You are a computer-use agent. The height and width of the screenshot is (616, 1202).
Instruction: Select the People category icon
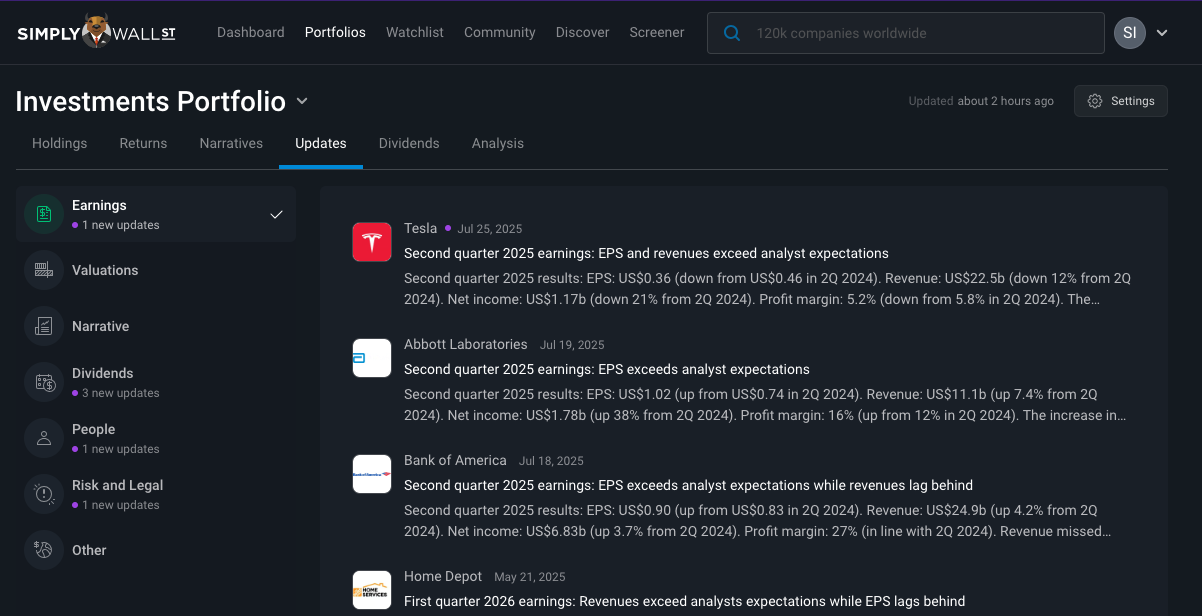[x=44, y=438]
